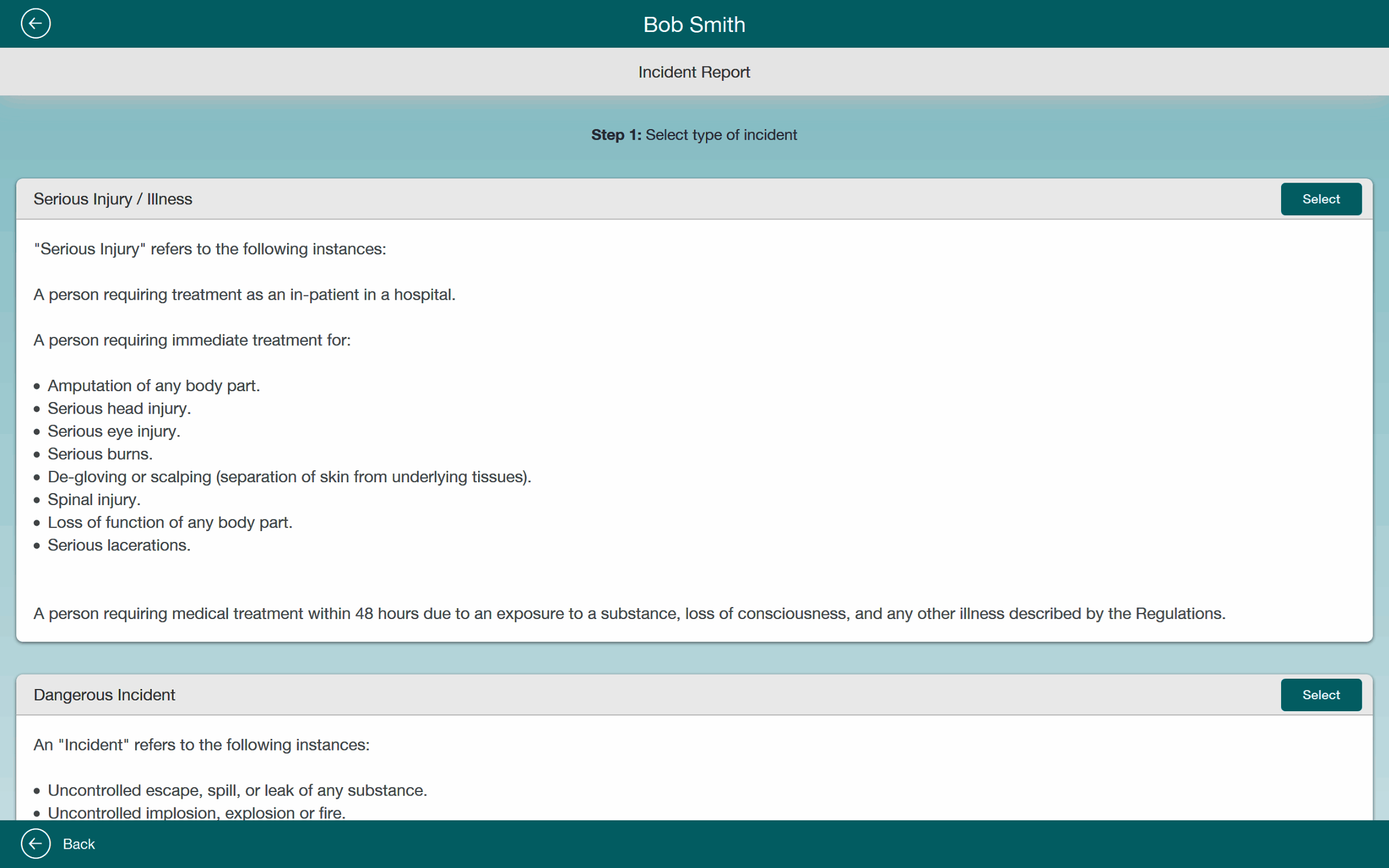Click the Loss of function bullet
The width and height of the screenshot is (1389, 868).
(170, 522)
